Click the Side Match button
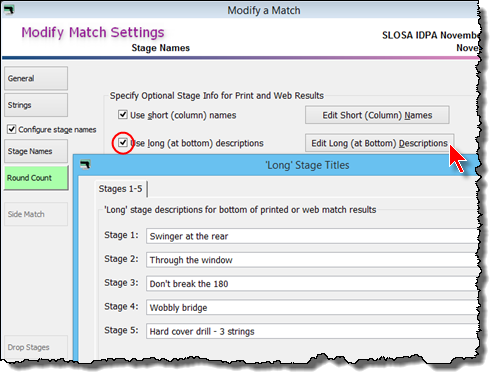Image resolution: width=498 pixels, height=379 pixels. click(x=36, y=214)
